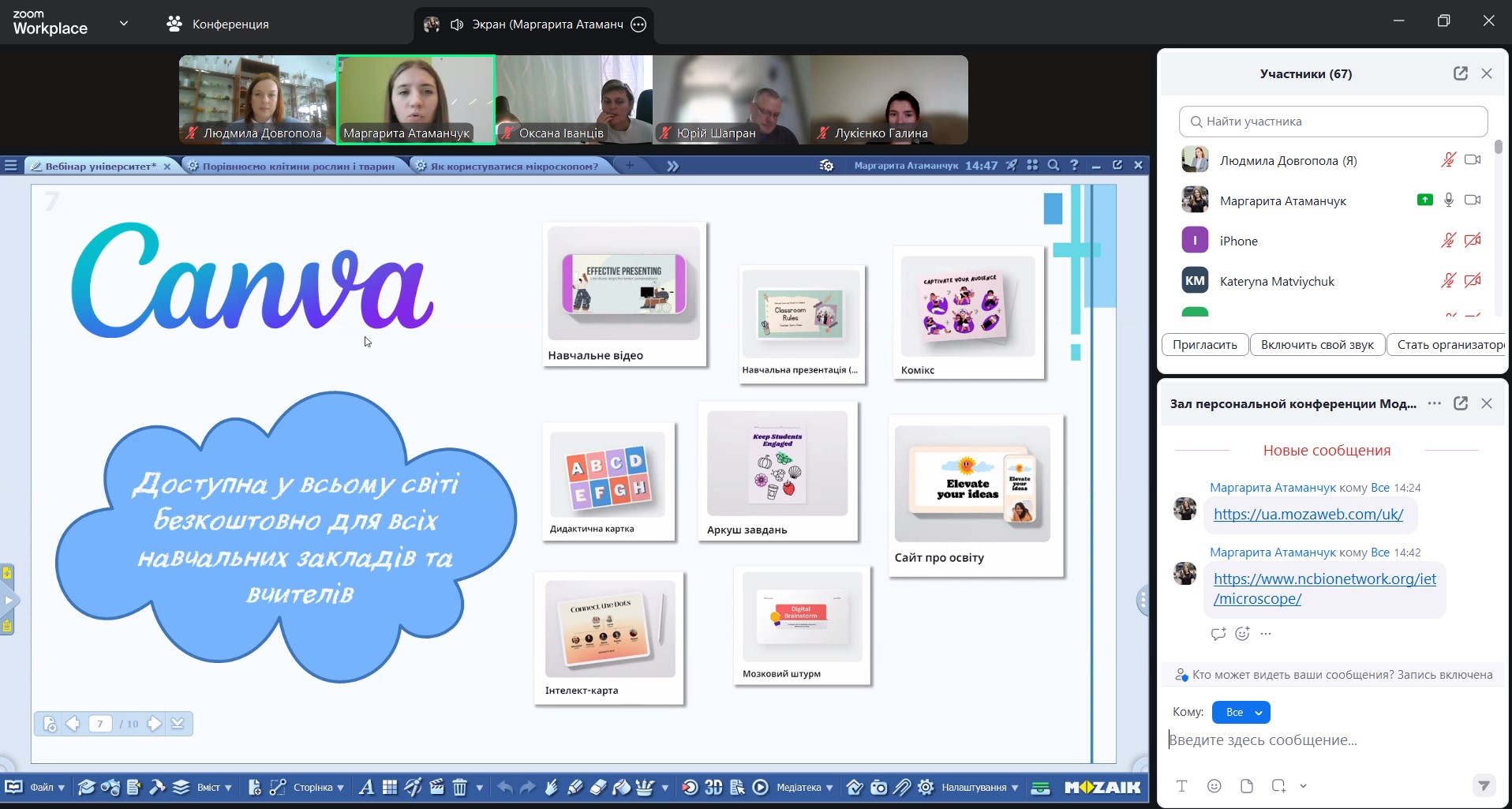Go to next slide with right arrow
Viewport: 1512px width, 809px height.
pos(155,723)
